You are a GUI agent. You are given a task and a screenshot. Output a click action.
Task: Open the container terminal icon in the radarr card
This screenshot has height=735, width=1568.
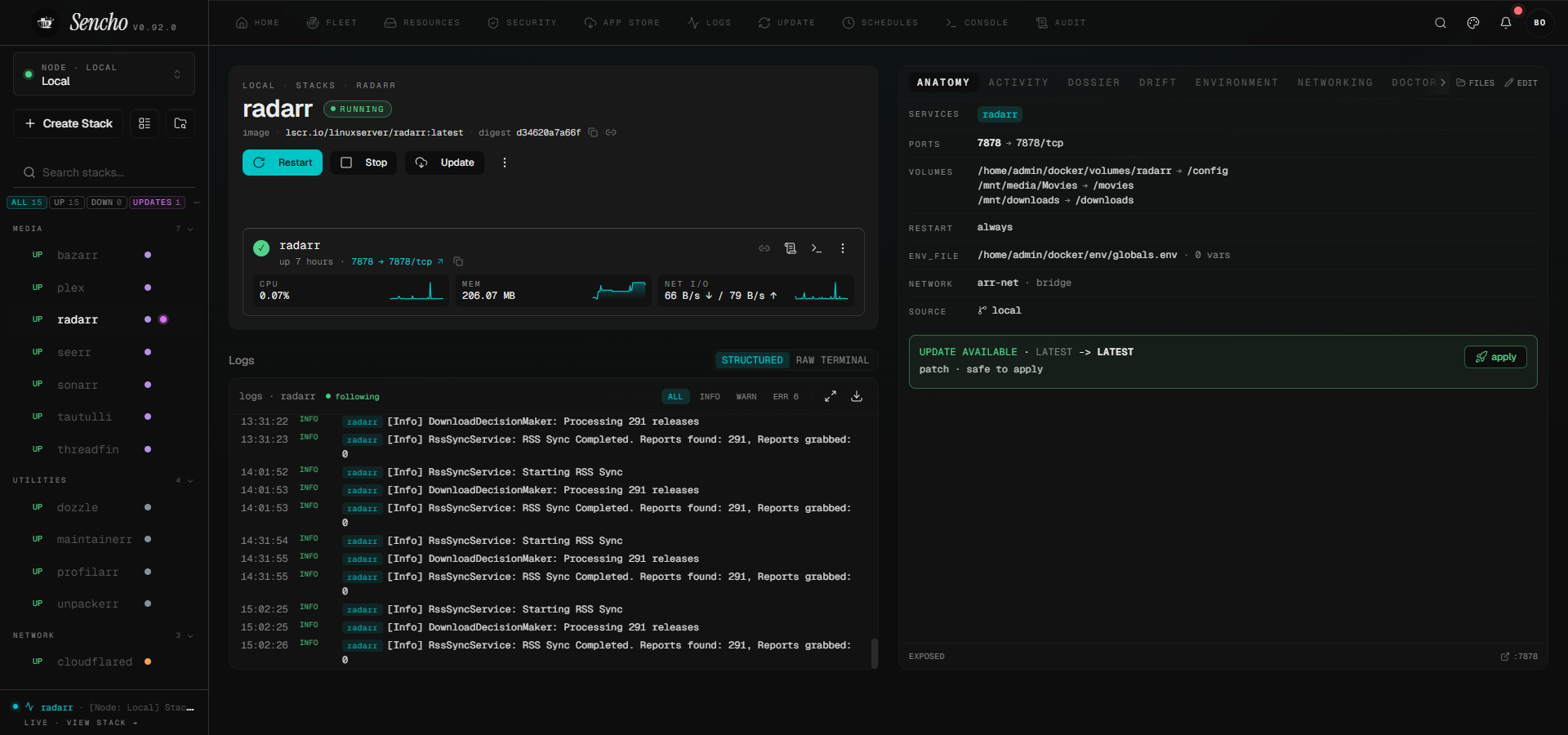(817, 248)
